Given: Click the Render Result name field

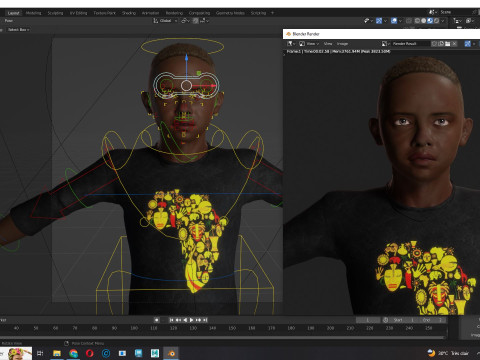Looking at the screenshot, I should click(410, 44).
